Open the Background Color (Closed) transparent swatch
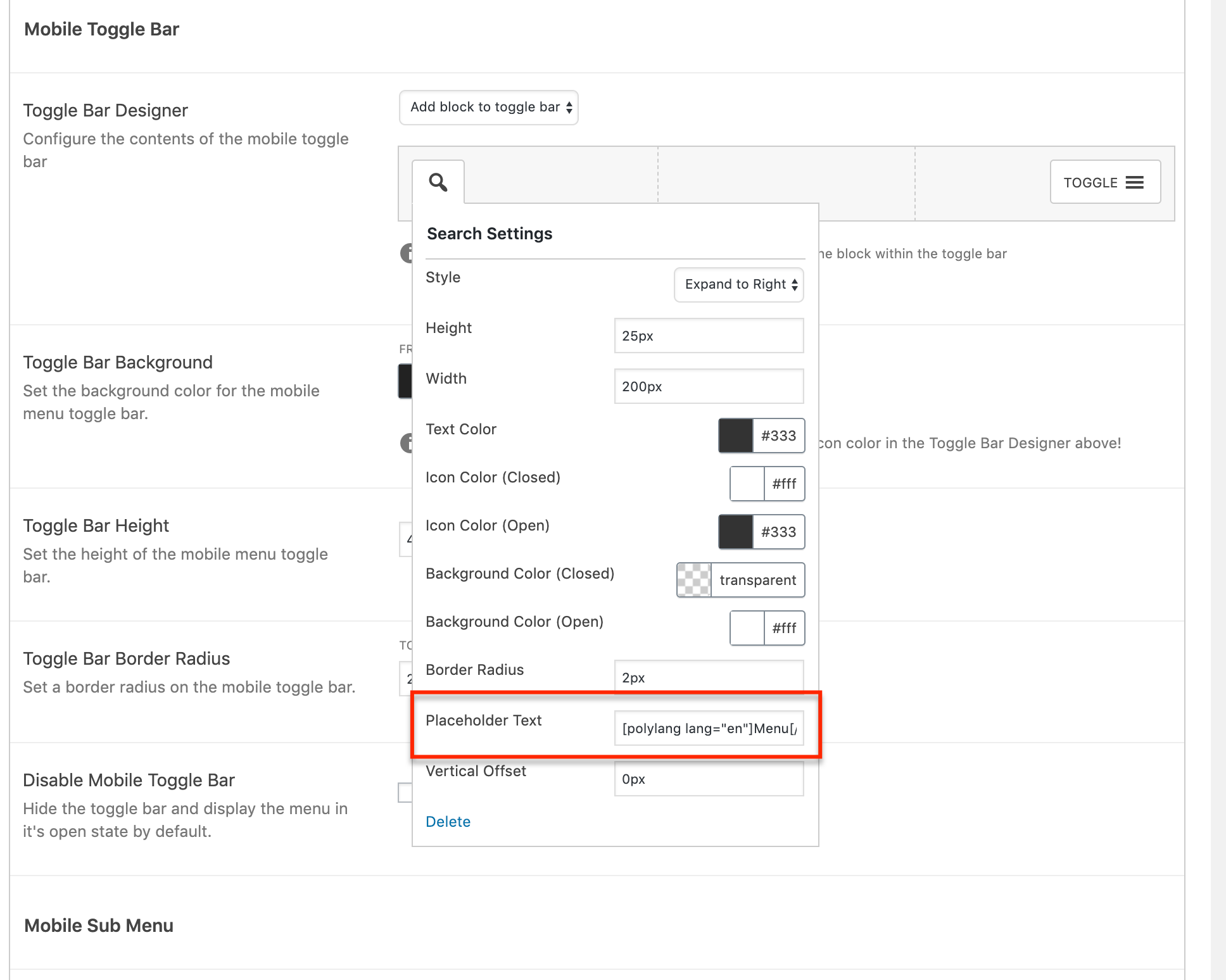 coord(694,580)
